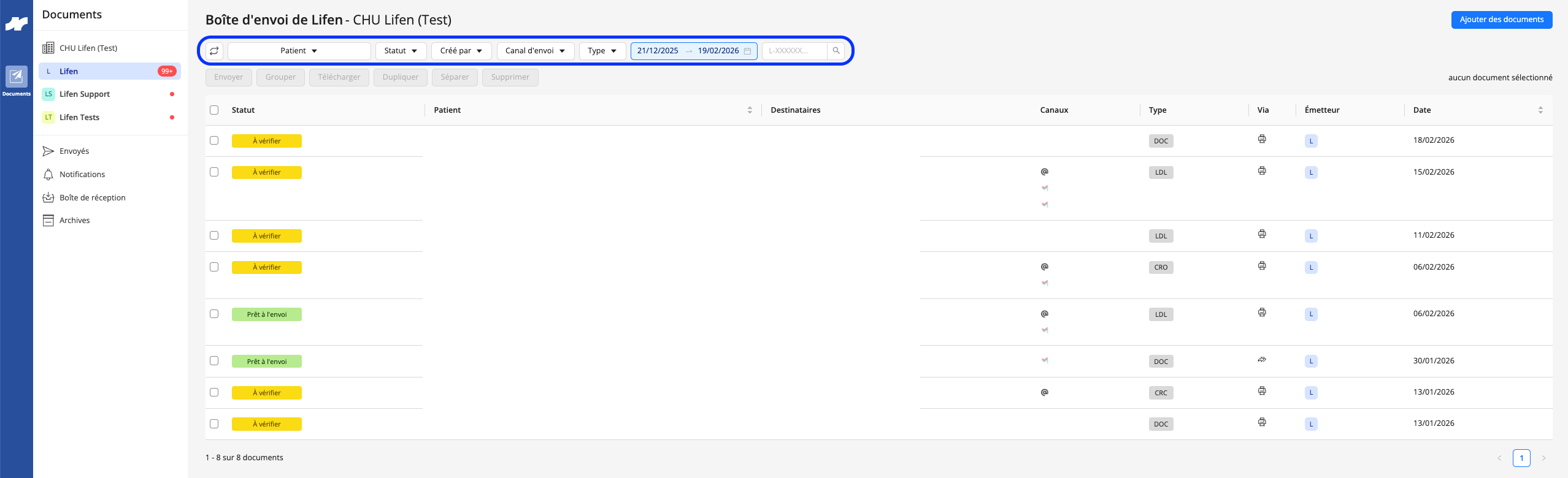Viewport: 1568px width, 478px height.
Task: Open the Lifen Support mailbox
Action: (85, 94)
